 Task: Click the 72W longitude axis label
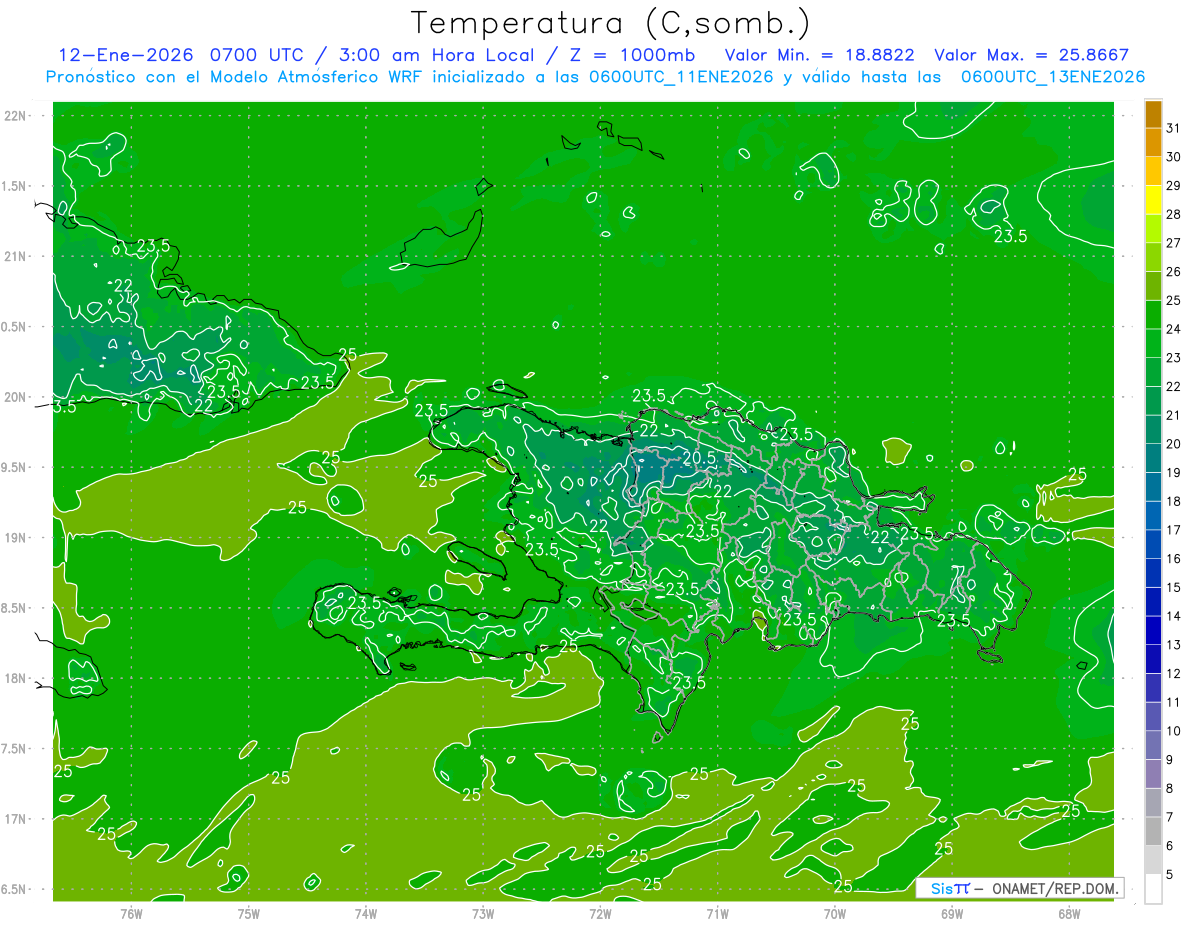600,914
